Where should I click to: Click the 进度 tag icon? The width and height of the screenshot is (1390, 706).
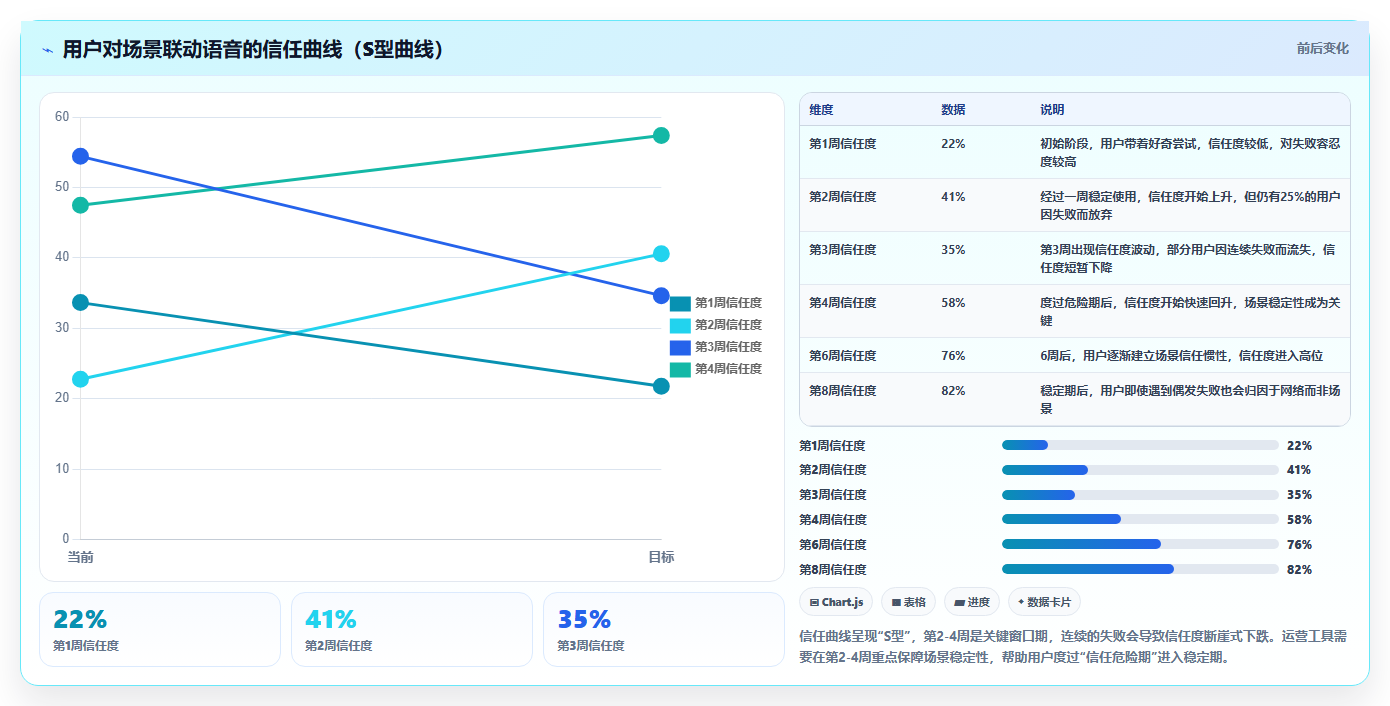[x=959, y=602]
